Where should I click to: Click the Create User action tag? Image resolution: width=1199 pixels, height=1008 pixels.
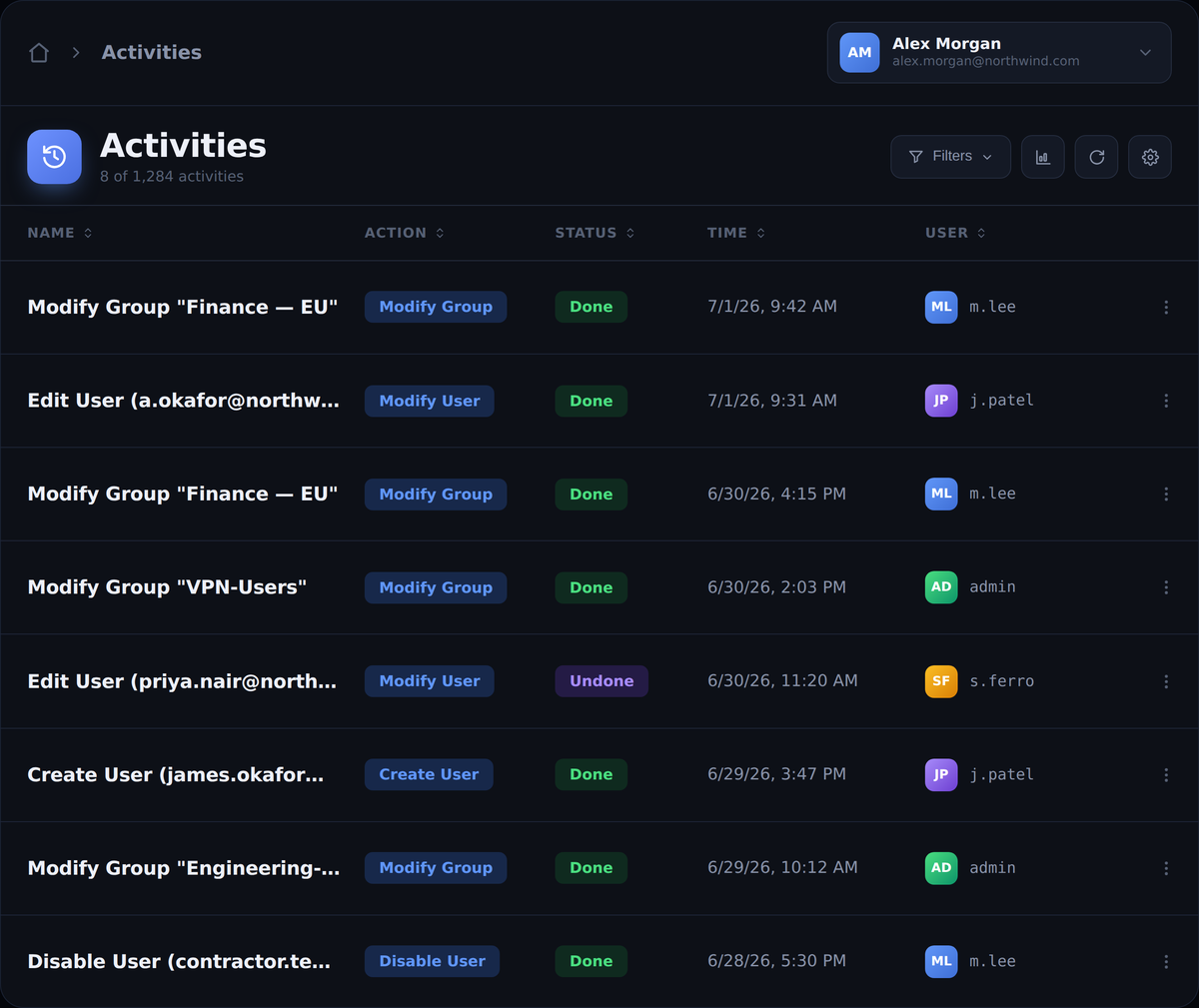point(429,774)
